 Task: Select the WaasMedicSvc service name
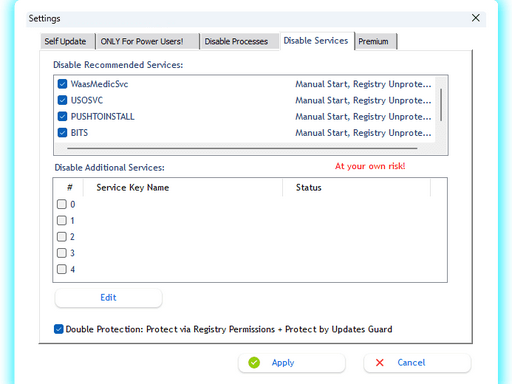(99, 84)
